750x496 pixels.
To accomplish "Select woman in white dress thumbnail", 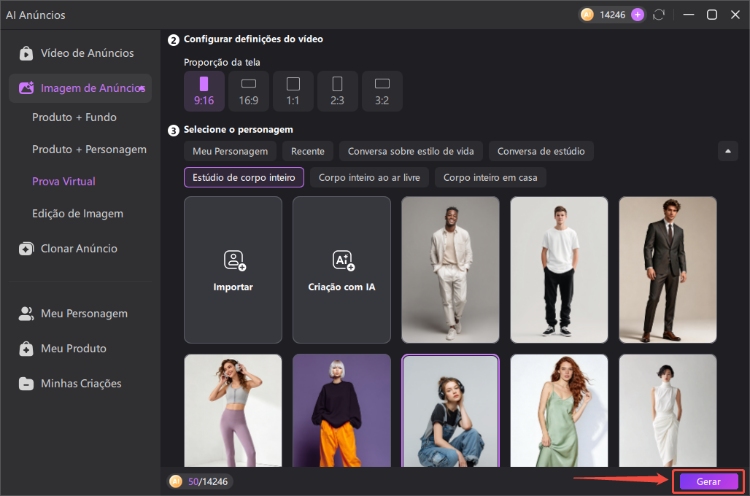I will click(668, 410).
